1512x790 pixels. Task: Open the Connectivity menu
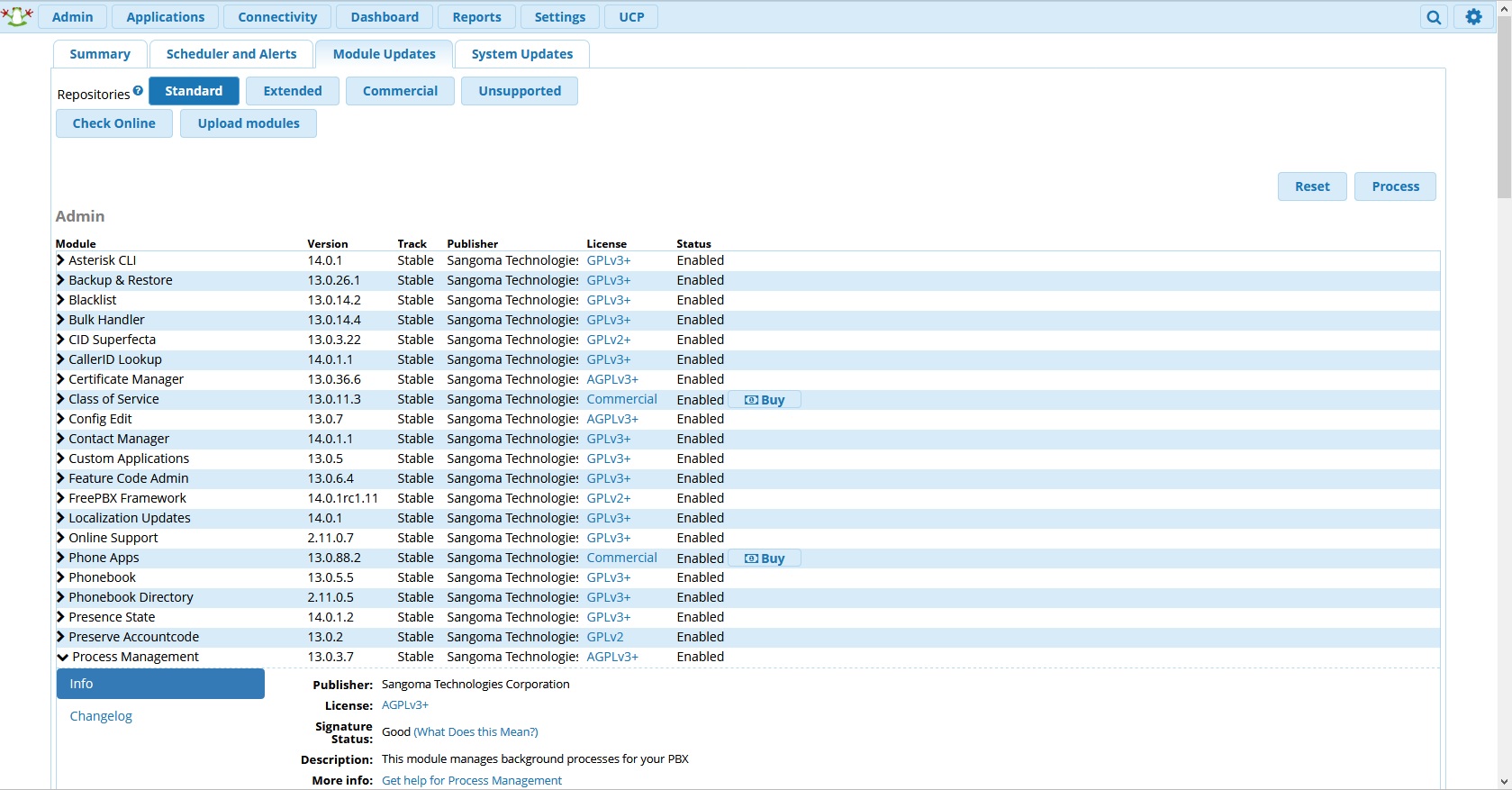[x=277, y=17]
